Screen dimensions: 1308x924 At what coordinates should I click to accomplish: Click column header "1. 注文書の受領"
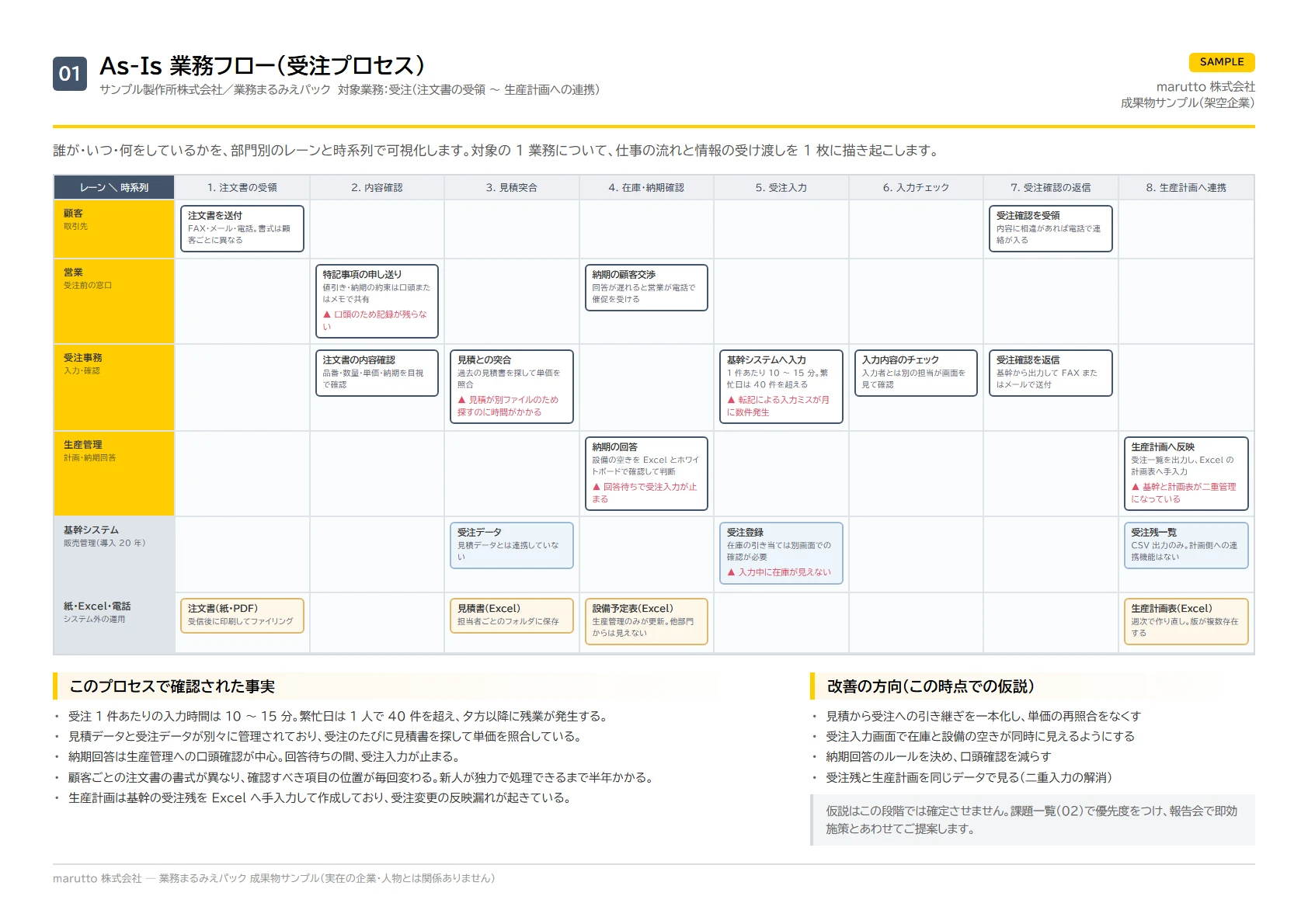[242, 188]
